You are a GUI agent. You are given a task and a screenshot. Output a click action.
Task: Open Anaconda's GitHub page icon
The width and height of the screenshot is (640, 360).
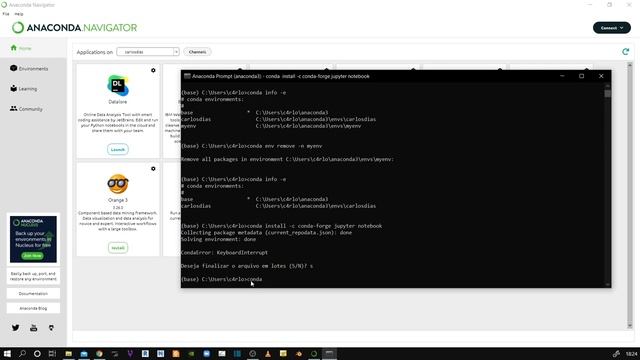[x=51, y=328]
